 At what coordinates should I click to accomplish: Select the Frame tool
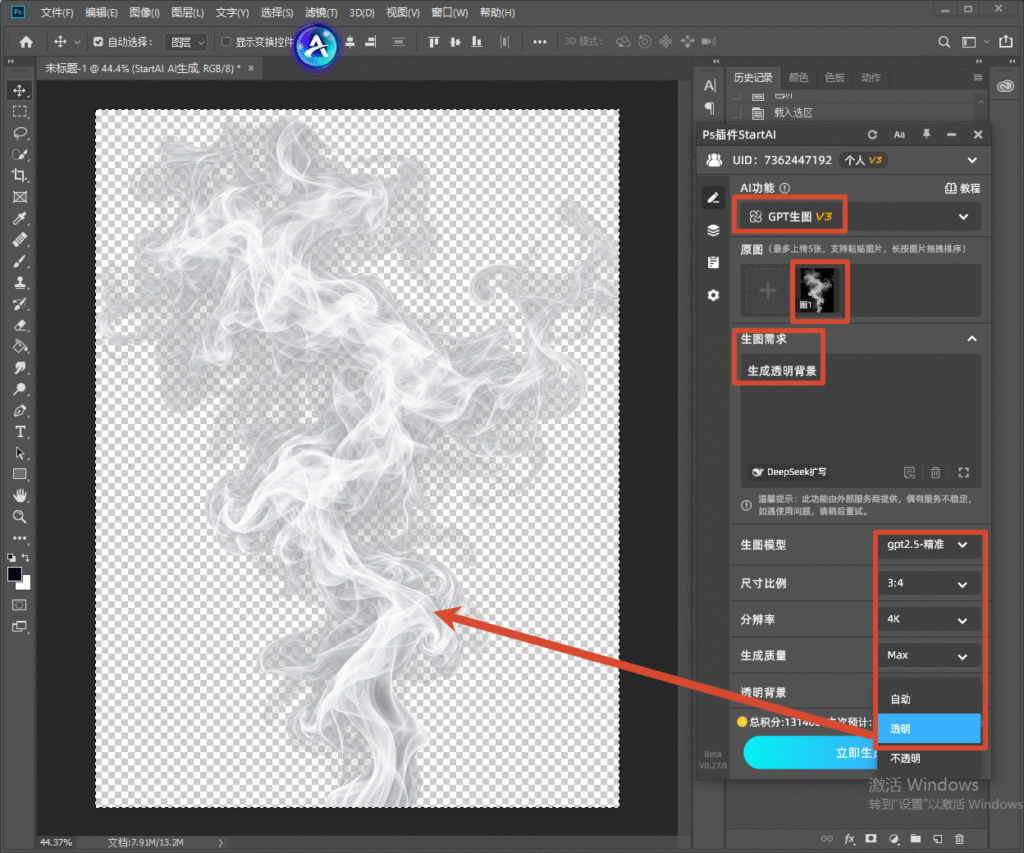(20, 197)
